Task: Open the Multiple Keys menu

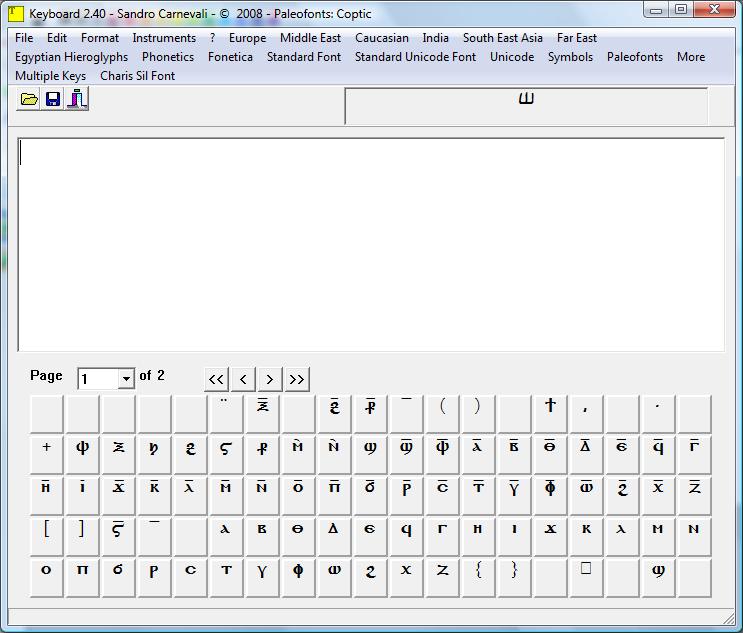Action: 51,76
